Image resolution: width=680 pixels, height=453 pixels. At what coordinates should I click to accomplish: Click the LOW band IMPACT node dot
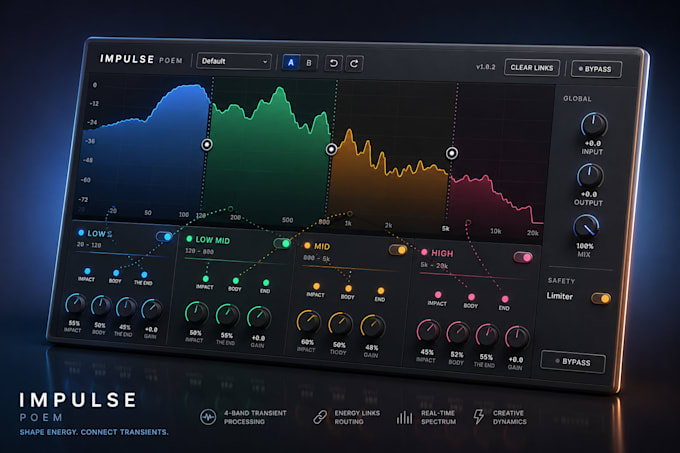[x=87, y=271]
